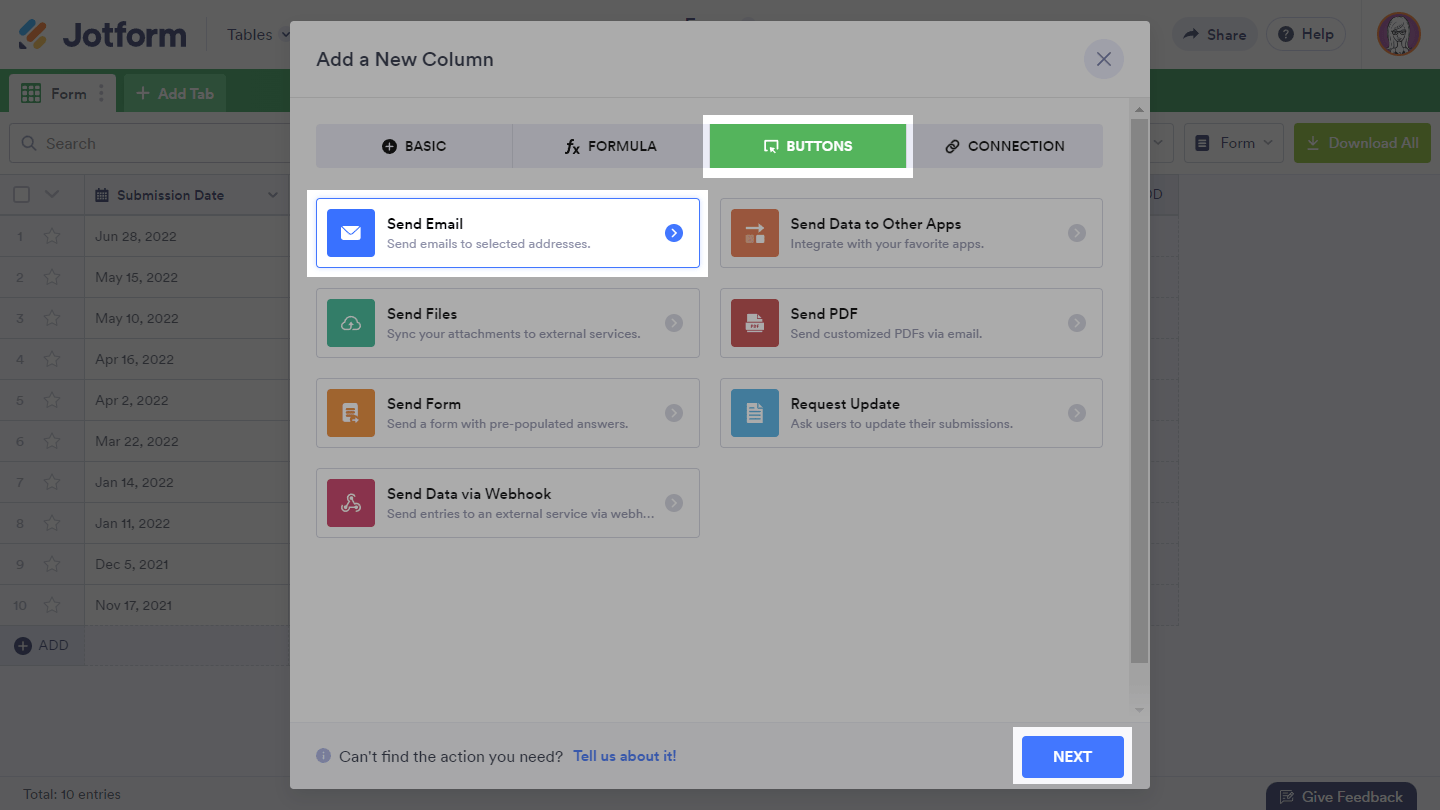Switch to the FORMULA tab

pyautogui.click(x=611, y=146)
